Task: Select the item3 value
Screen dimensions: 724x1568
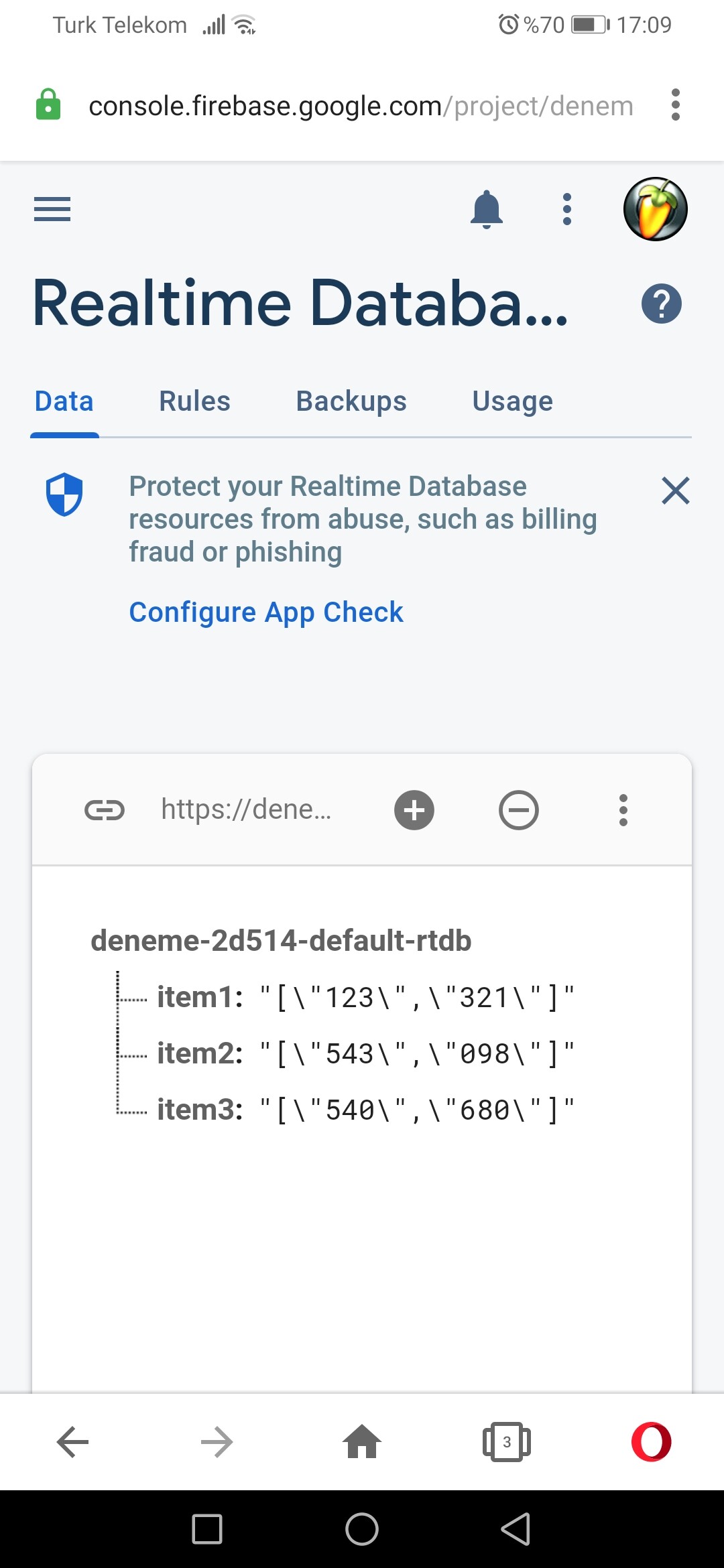Action: tap(417, 1110)
